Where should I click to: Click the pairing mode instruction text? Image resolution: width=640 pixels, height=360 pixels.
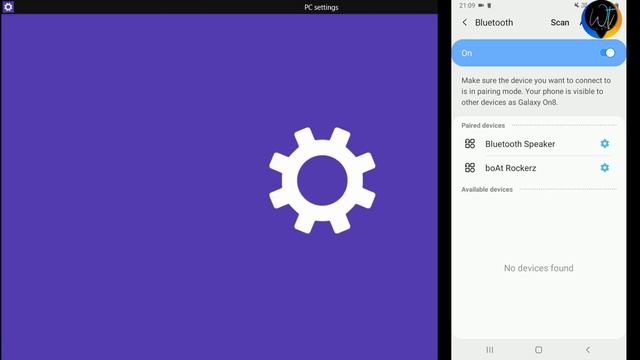[536, 91]
